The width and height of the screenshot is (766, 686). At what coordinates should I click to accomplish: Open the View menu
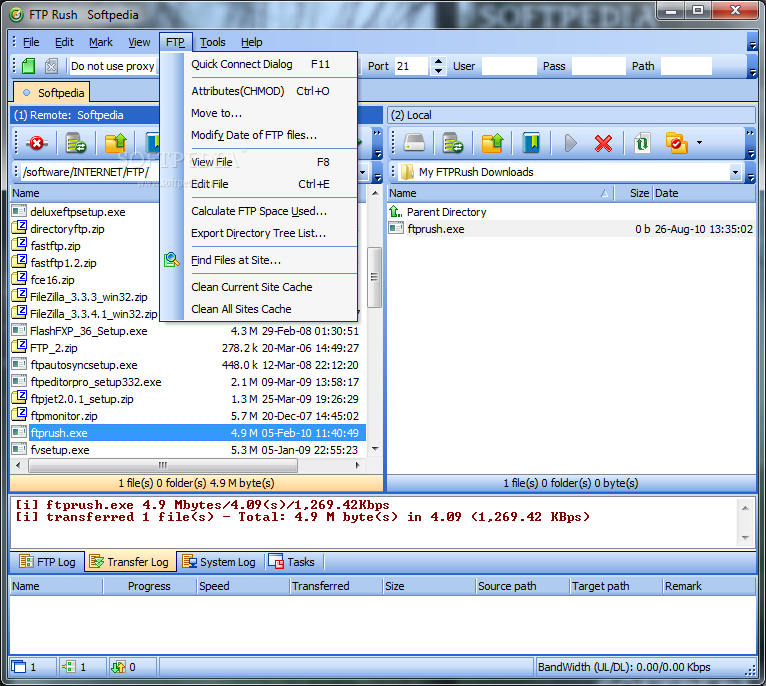139,42
